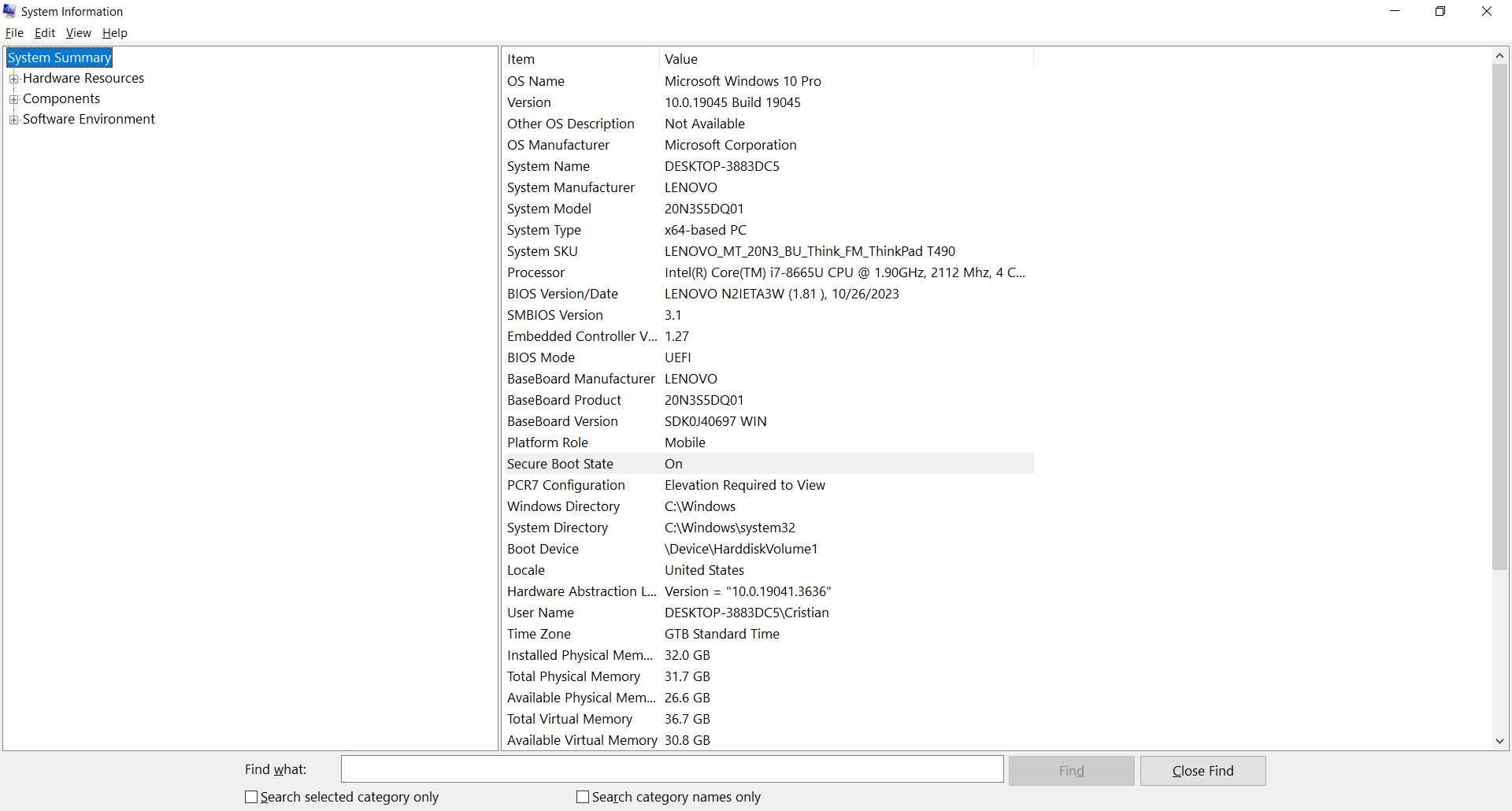The width and height of the screenshot is (1512, 811).
Task: Select the Windows Directory row
Action: point(768,506)
